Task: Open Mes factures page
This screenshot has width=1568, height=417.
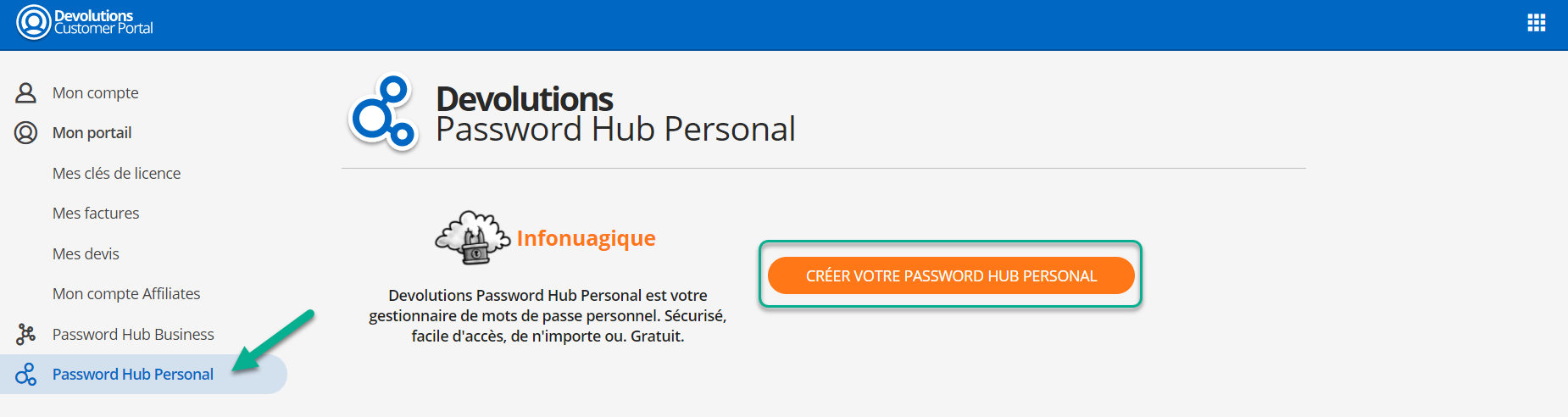Action: point(96,214)
